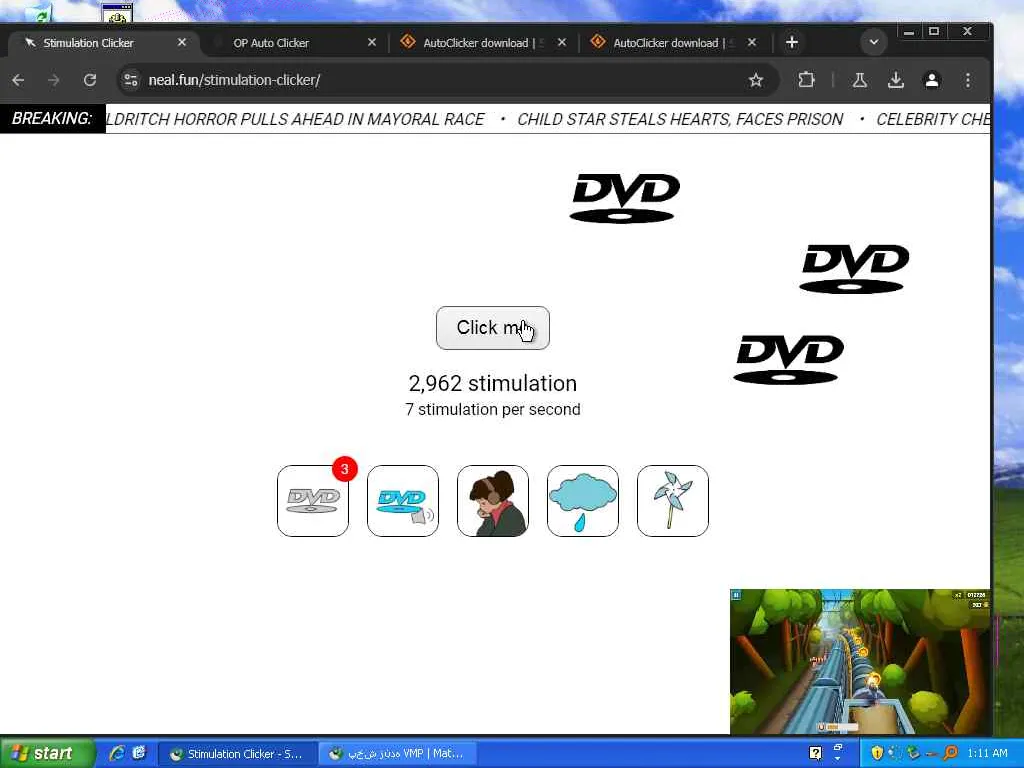Select Stimulation Clicker taskbar button
This screenshot has width=1024, height=768.
(x=238, y=754)
